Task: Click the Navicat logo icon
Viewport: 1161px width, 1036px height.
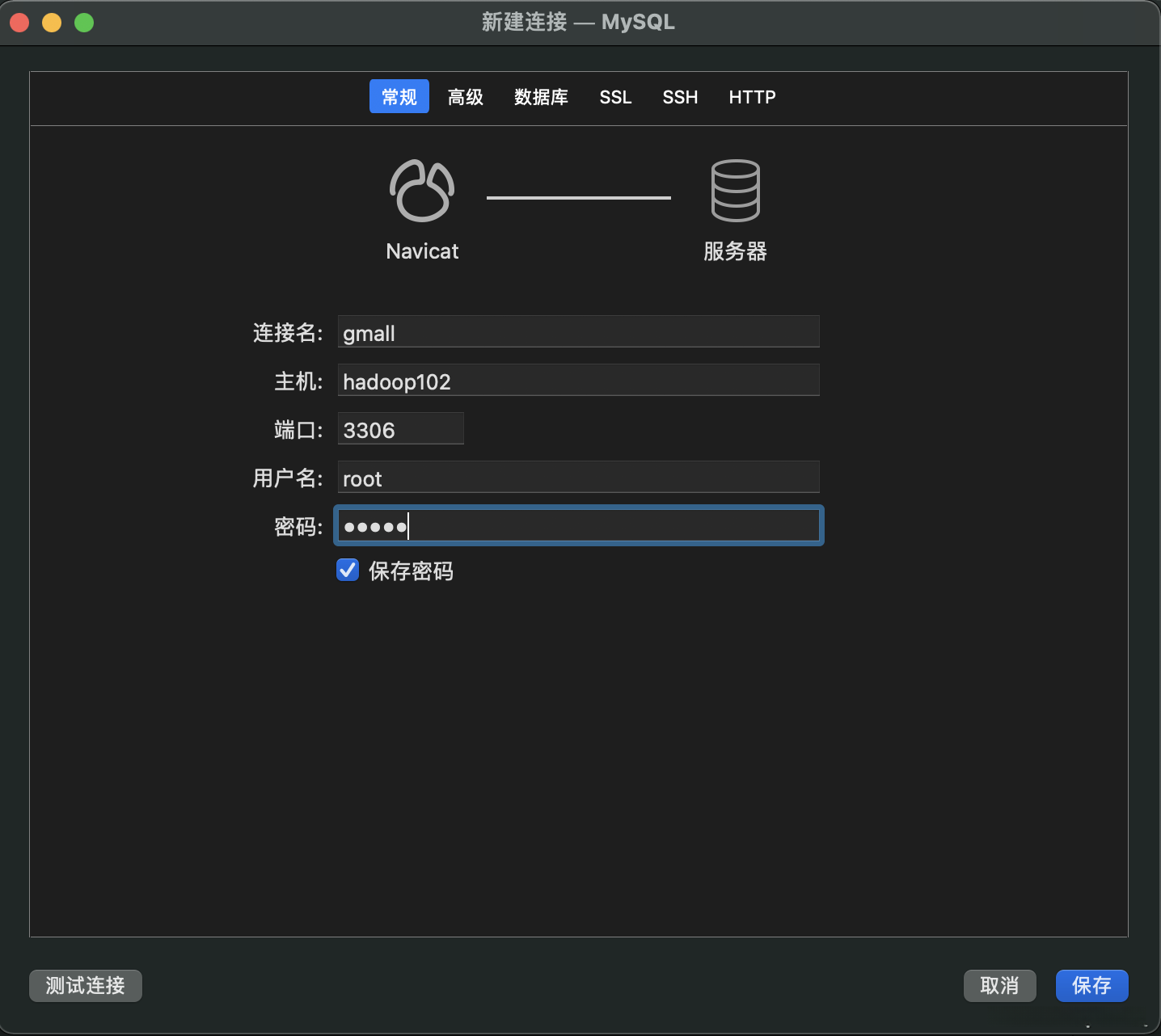Action: coord(421,191)
